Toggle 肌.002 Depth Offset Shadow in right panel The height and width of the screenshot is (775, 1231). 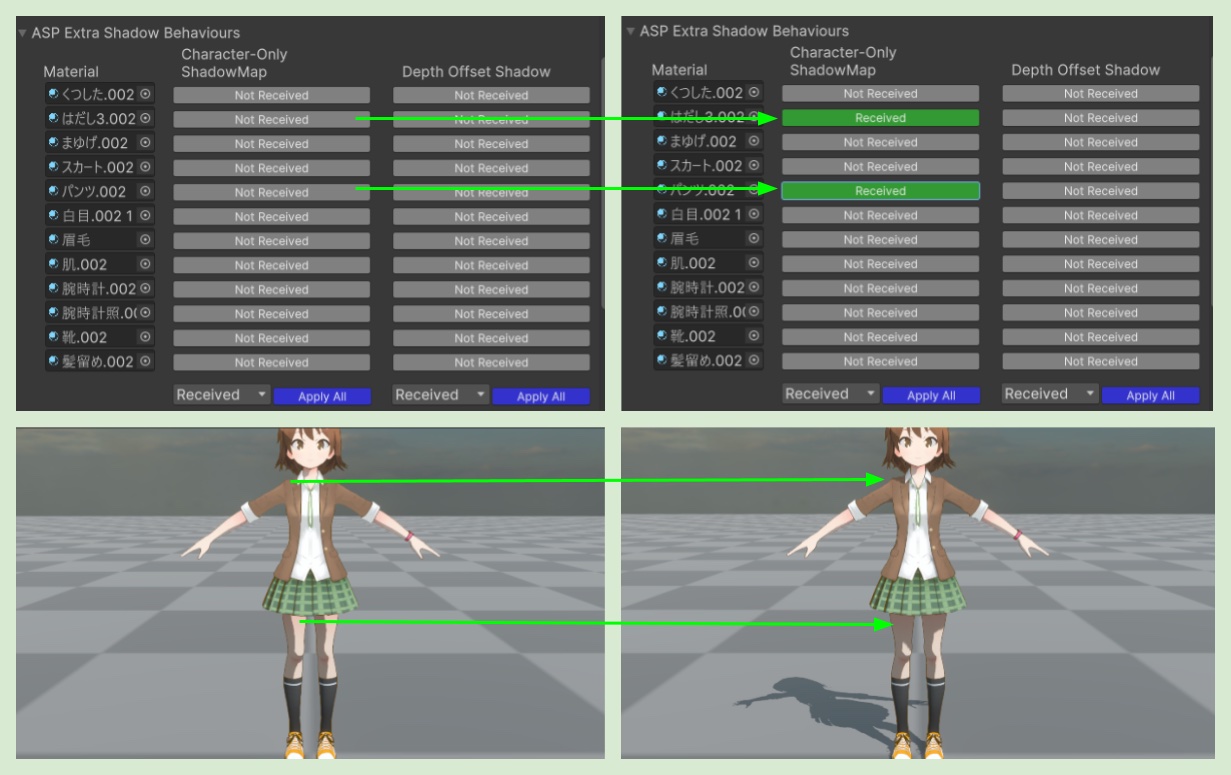1100,264
